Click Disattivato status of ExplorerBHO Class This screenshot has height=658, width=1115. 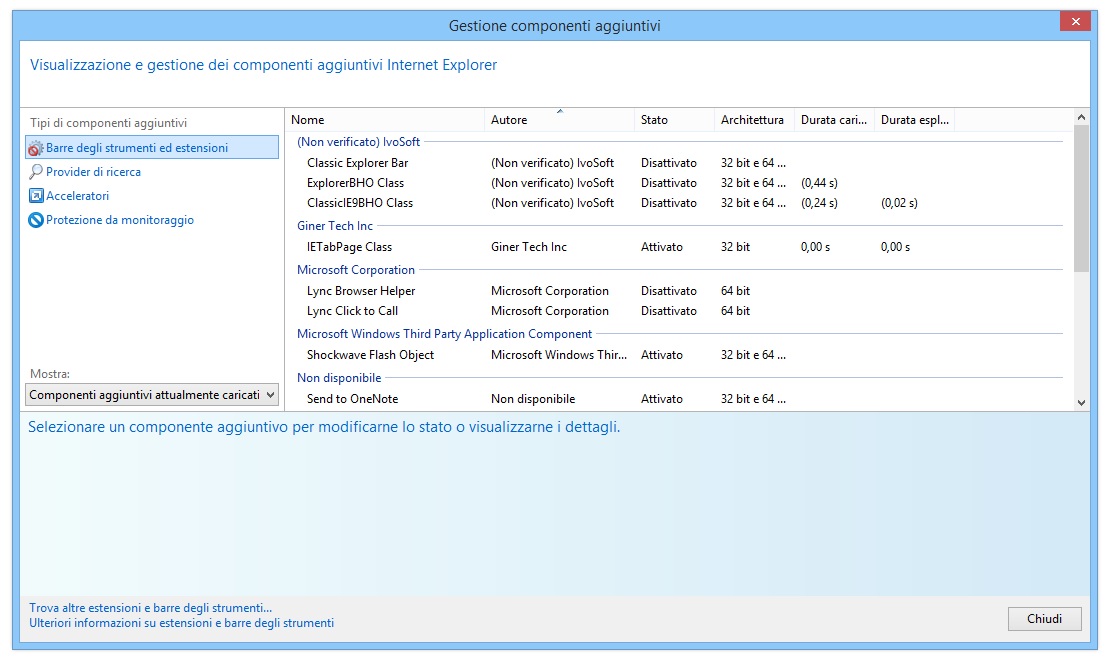coord(669,183)
